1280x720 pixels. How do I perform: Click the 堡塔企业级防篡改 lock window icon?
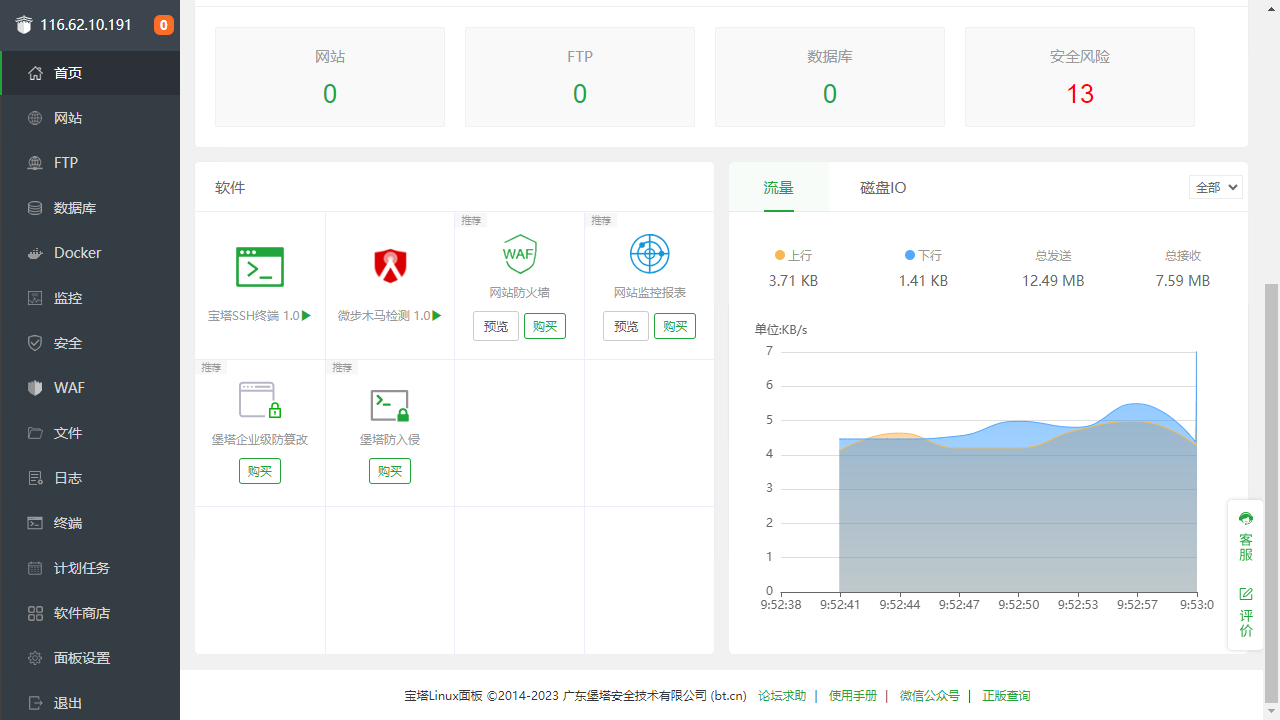tap(260, 400)
